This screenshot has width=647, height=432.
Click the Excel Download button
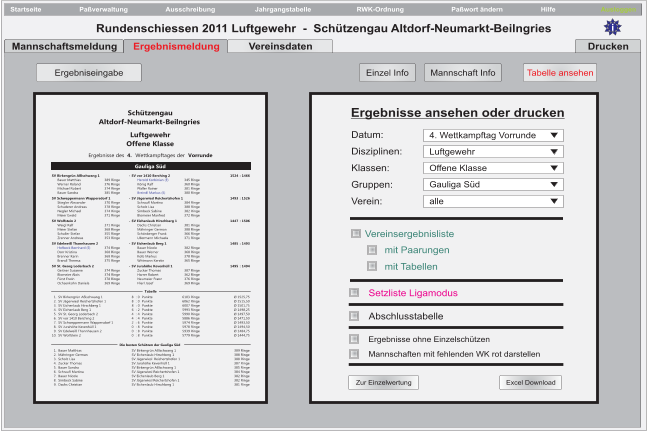click(x=530, y=382)
